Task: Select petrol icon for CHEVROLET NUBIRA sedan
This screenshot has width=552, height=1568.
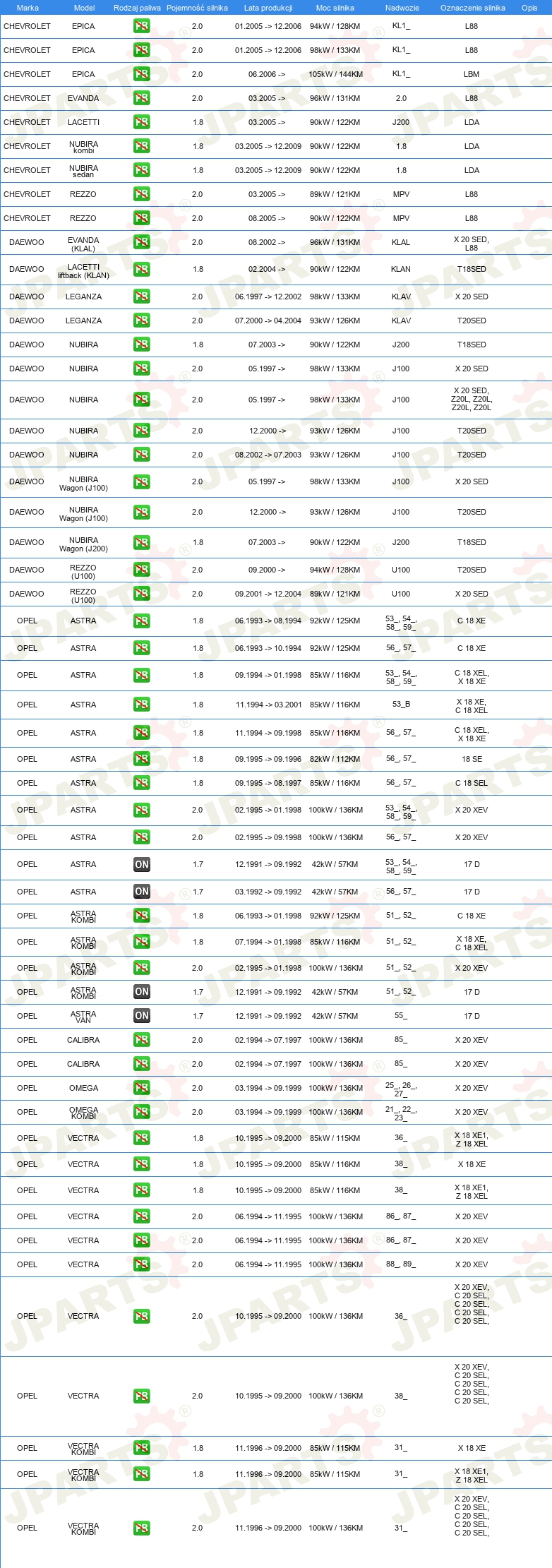Action: click(141, 170)
